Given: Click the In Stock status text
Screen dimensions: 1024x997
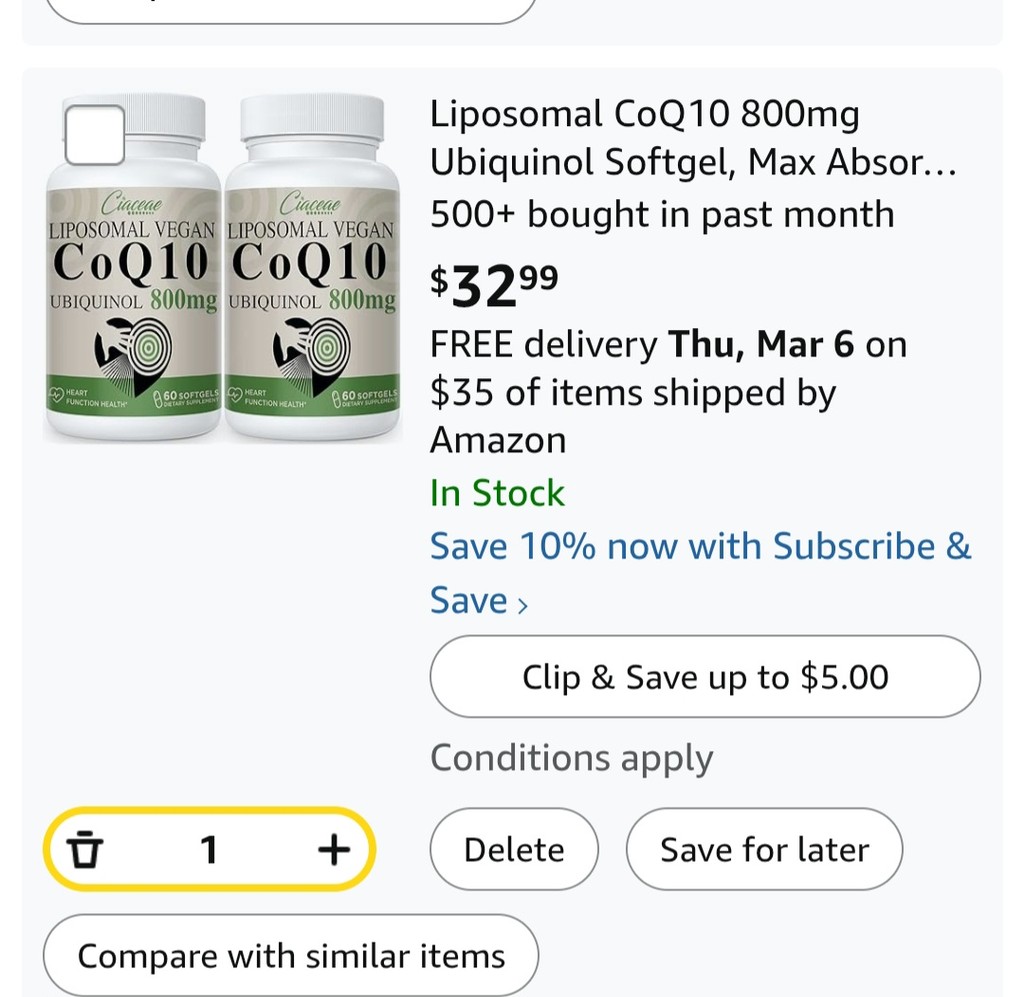Looking at the screenshot, I should click(497, 492).
